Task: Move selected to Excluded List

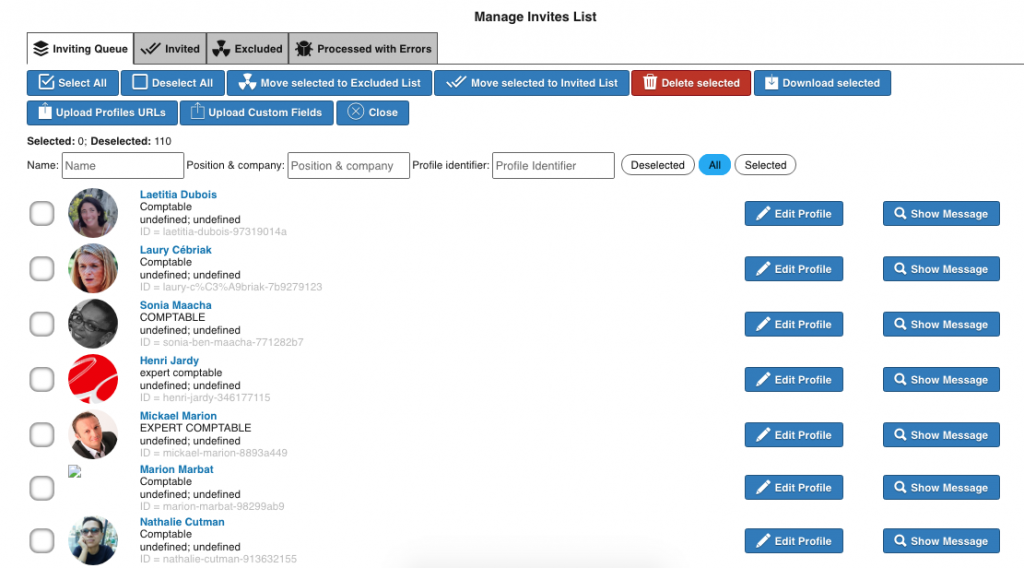Action: click(x=330, y=83)
